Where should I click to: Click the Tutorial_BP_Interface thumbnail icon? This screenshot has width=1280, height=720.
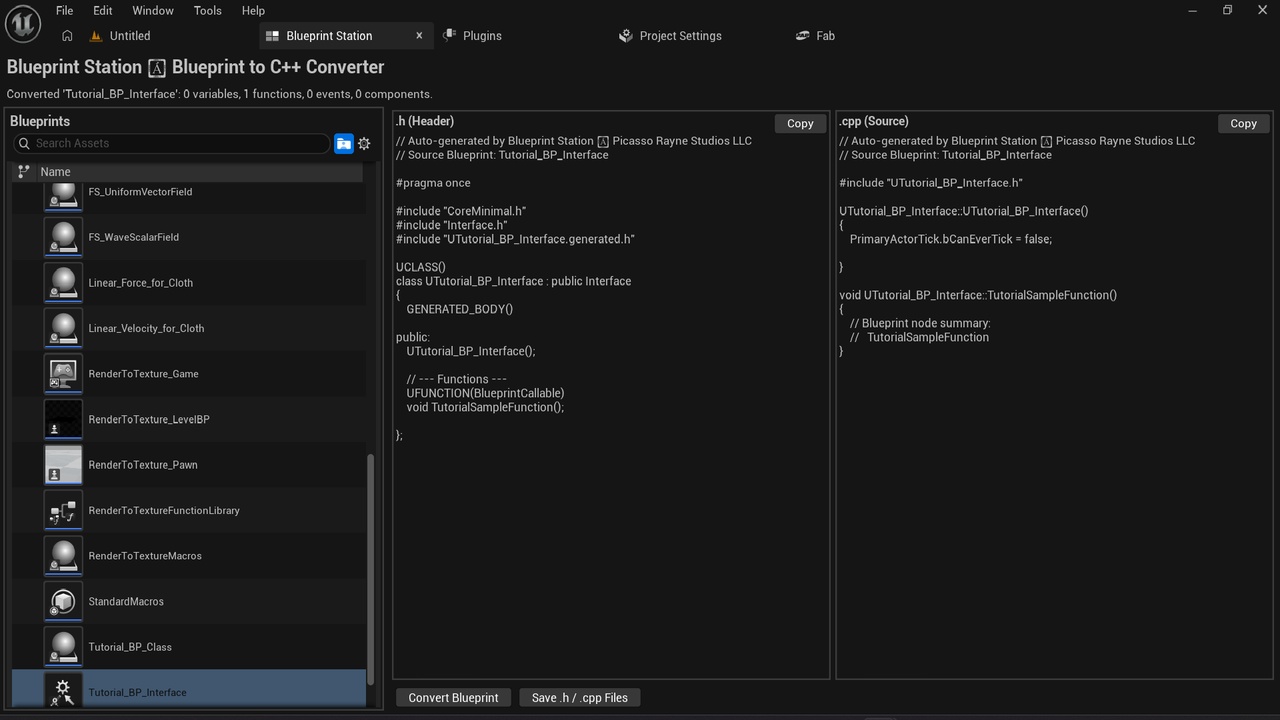64,690
